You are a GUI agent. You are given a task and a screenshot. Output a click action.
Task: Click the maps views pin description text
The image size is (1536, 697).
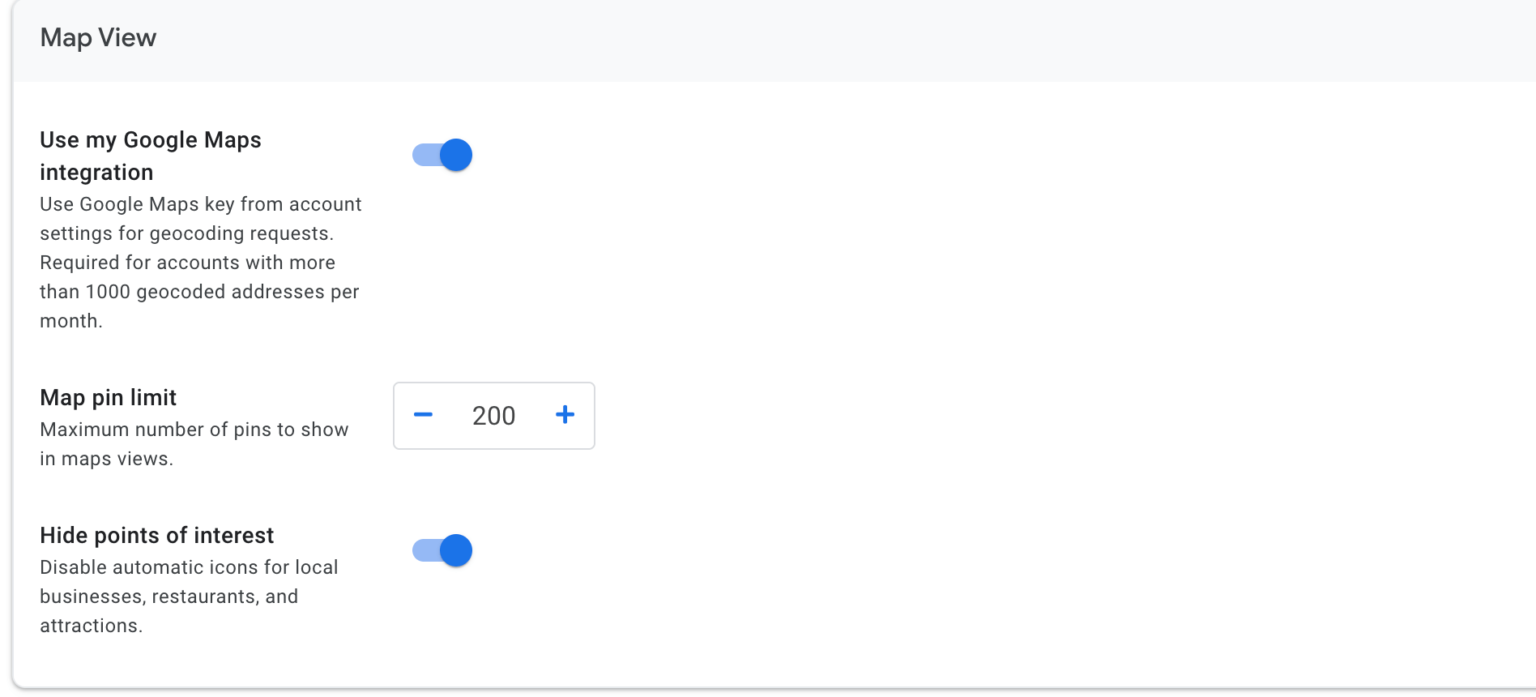pyautogui.click(x=193, y=443)
